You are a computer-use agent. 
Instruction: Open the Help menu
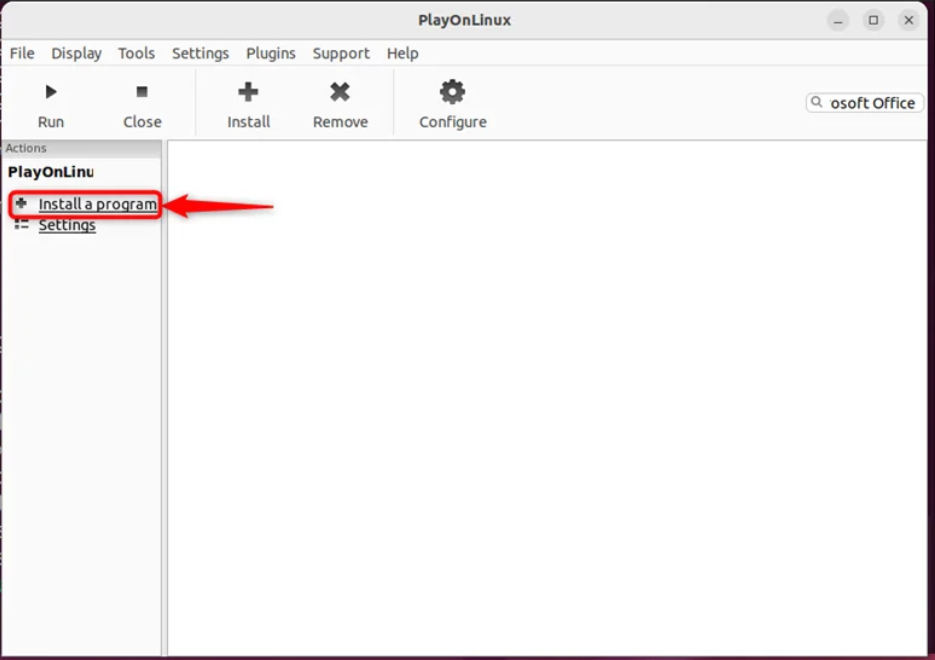[403, 53]
